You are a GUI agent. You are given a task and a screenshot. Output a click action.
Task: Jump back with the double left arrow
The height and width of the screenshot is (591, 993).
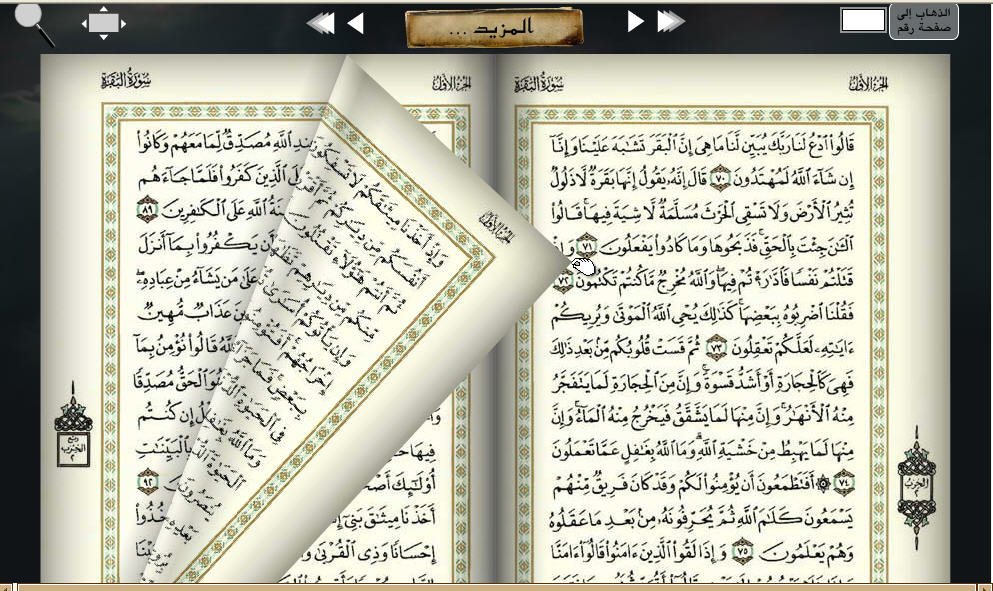[320, 23]
